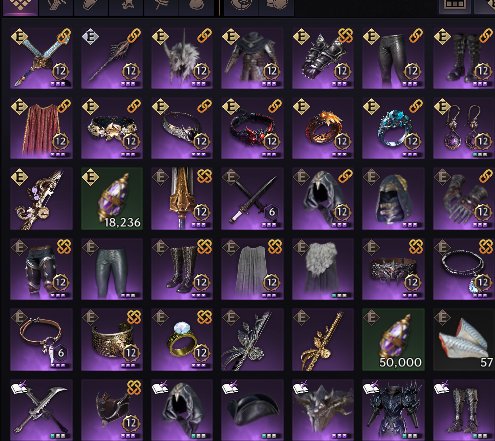
Task: Select the purple gem stack showing 50,000
Action: pyautogui.click(x=393, y=339)
